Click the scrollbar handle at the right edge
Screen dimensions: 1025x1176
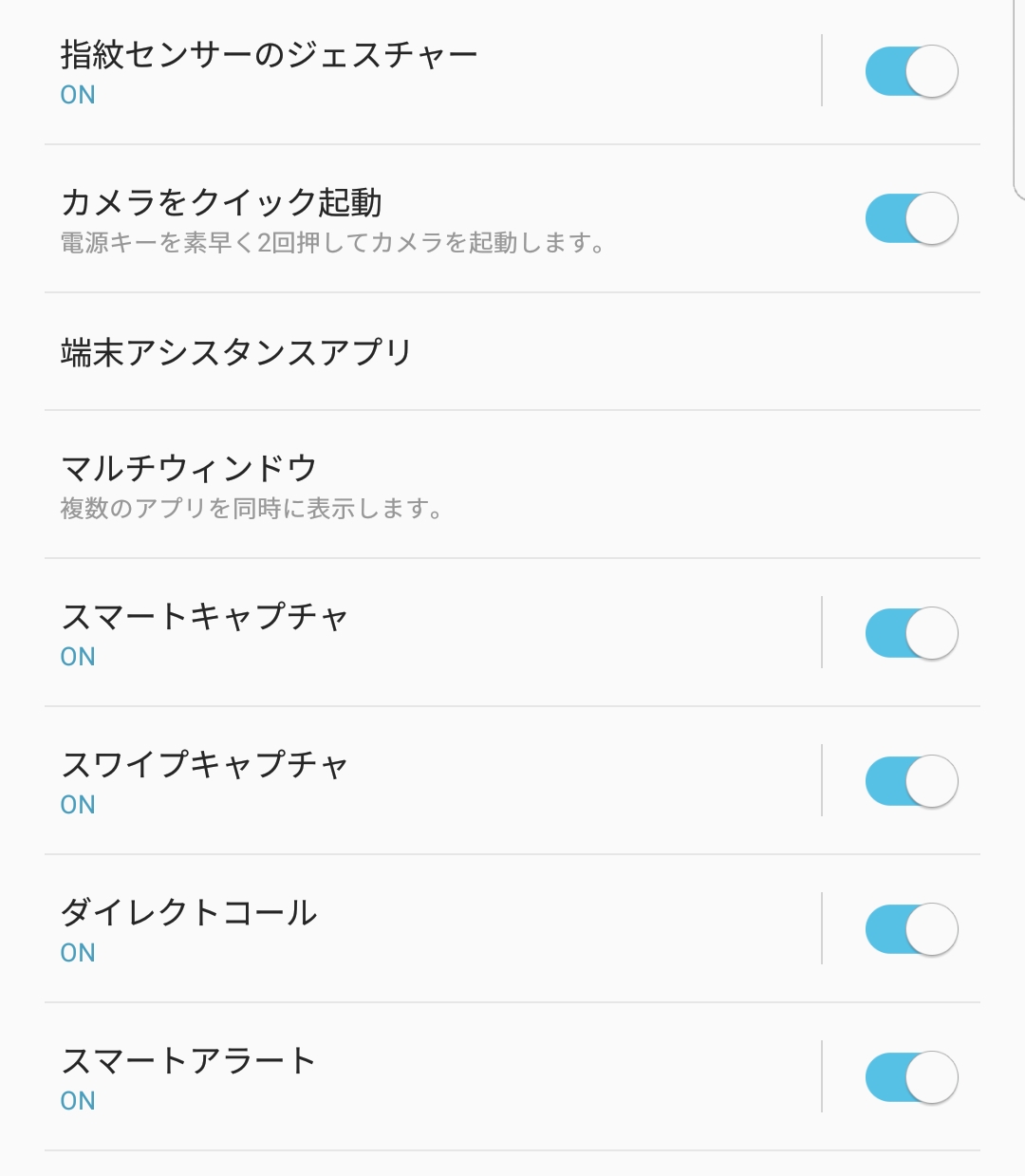pyautogui.click(x=1019, y=100)
